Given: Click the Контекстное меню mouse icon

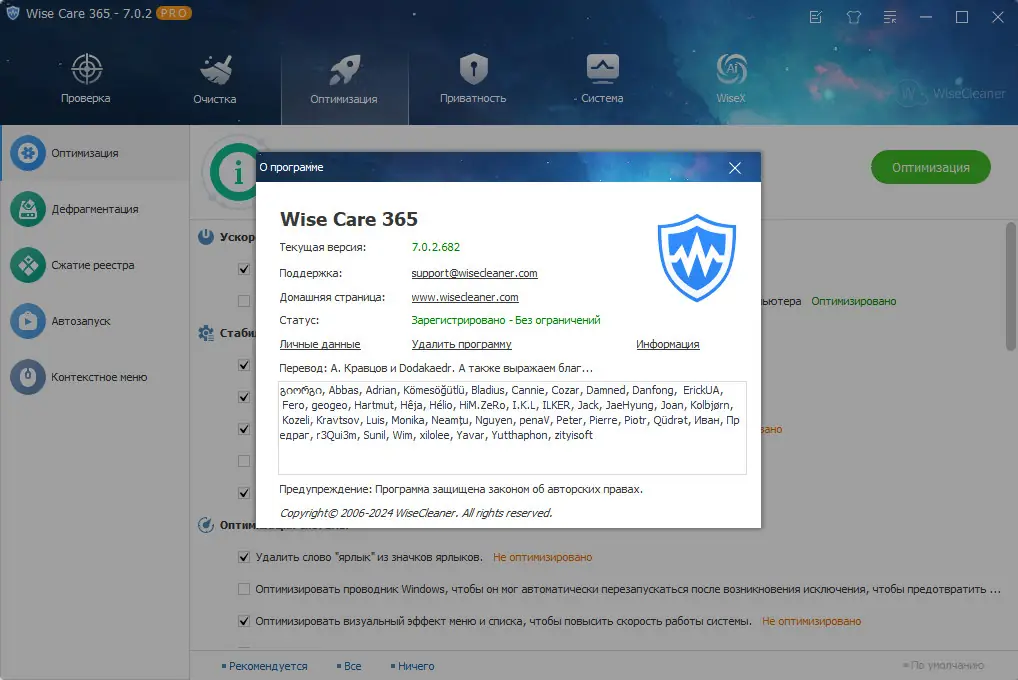Looking at the screenshot, I should click(x=28, y=377).
